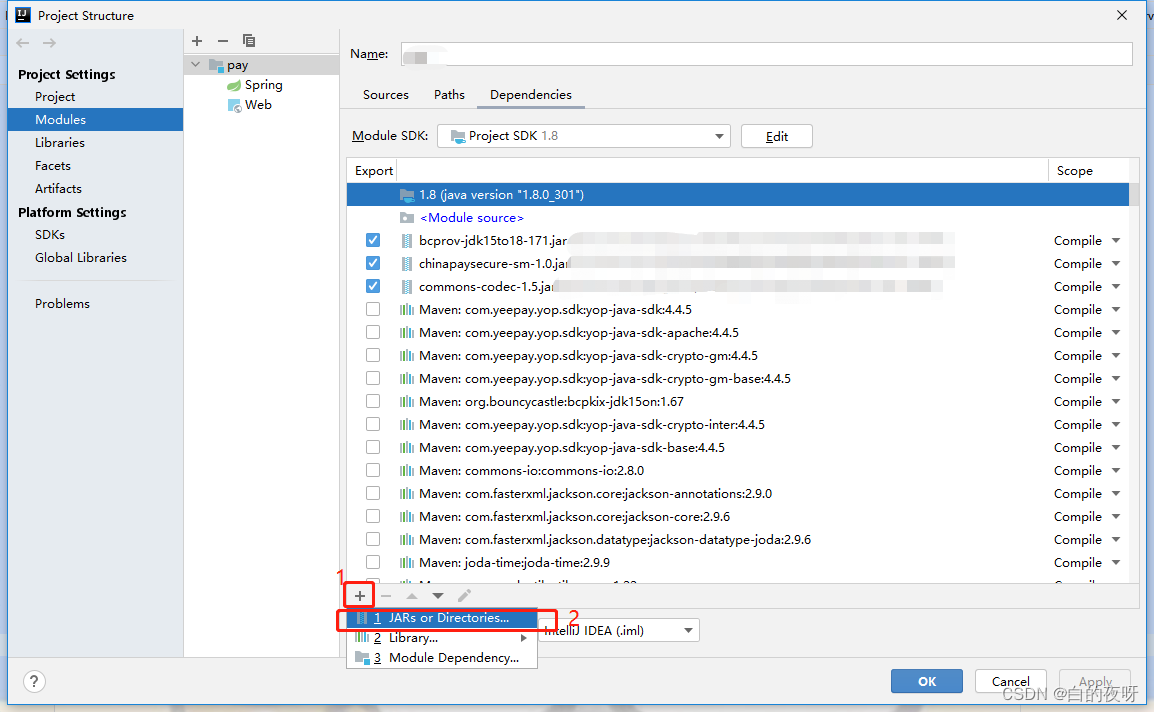Click the bcprov-jdk15to18-171.jar library icon
This screenshot has height=712, width=1154.
406,241
